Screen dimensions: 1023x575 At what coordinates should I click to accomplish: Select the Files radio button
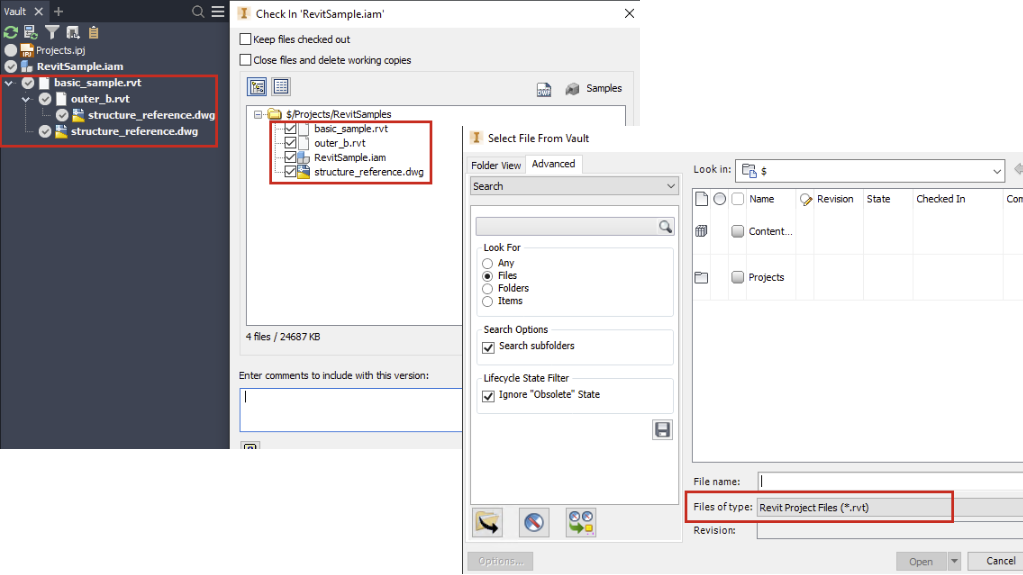point(487,276)
